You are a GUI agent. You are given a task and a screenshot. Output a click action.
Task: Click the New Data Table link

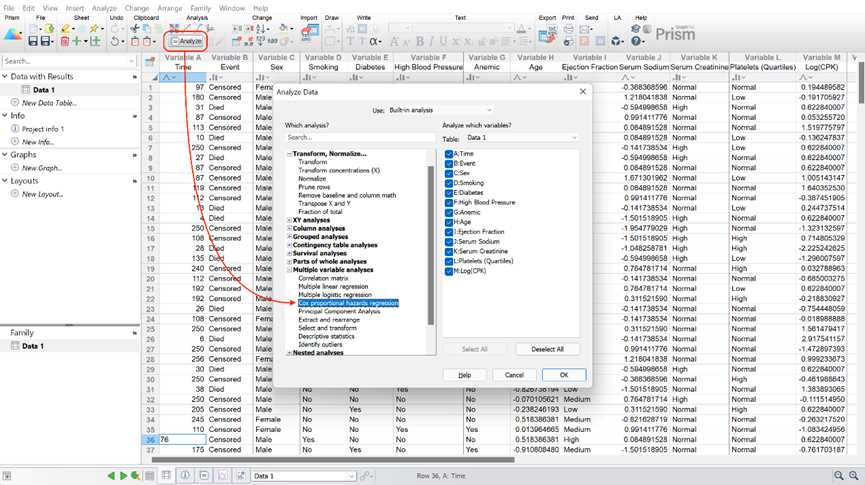click(49, 103)
